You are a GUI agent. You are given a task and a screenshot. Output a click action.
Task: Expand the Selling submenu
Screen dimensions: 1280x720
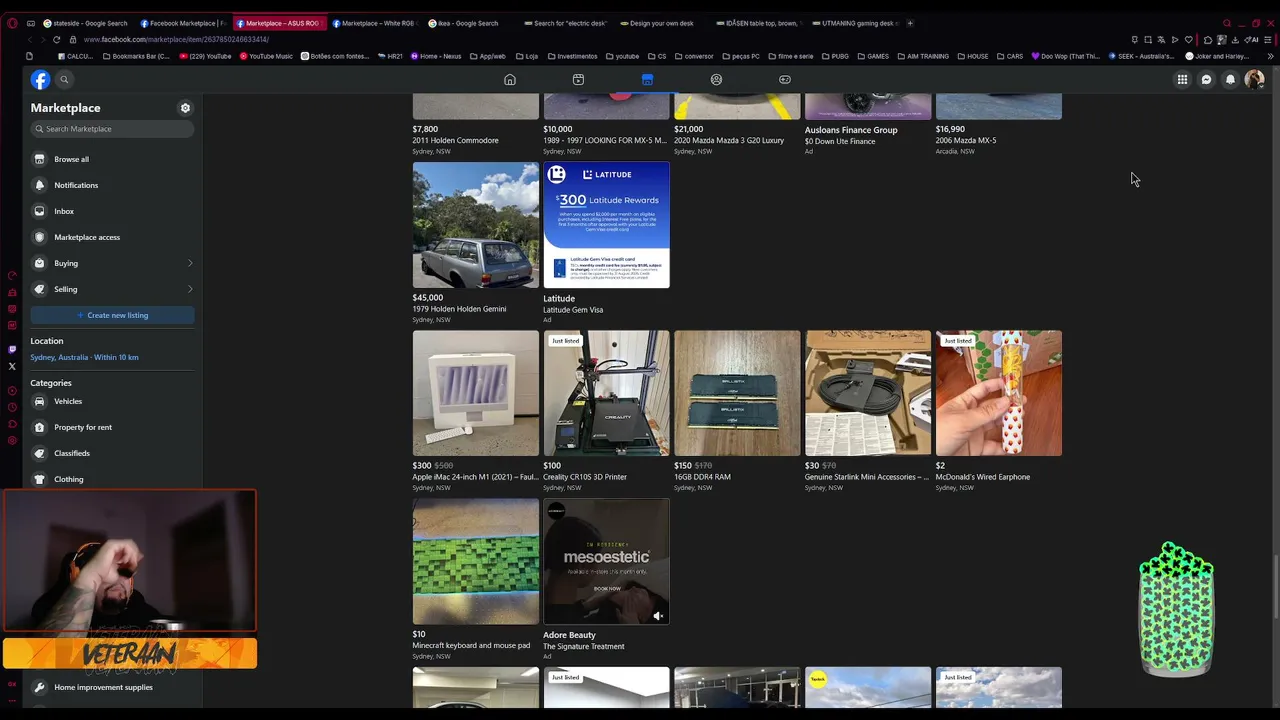point(190,289)
